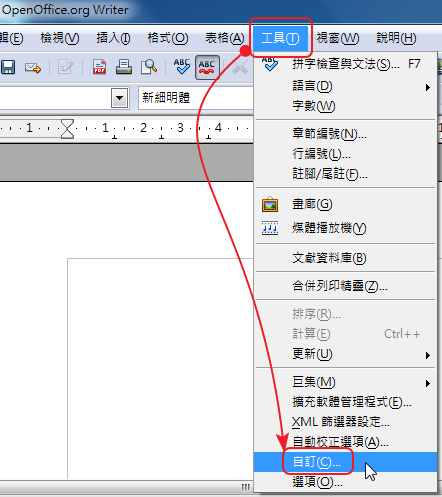Select 拼字檢查與文法(S)... menu entry
This screenshot has width=442, height=497.
point(346,64)
